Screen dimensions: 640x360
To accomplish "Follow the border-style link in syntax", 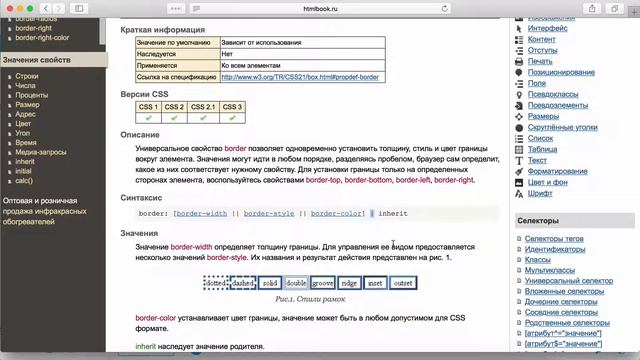I will click(269, 213).
